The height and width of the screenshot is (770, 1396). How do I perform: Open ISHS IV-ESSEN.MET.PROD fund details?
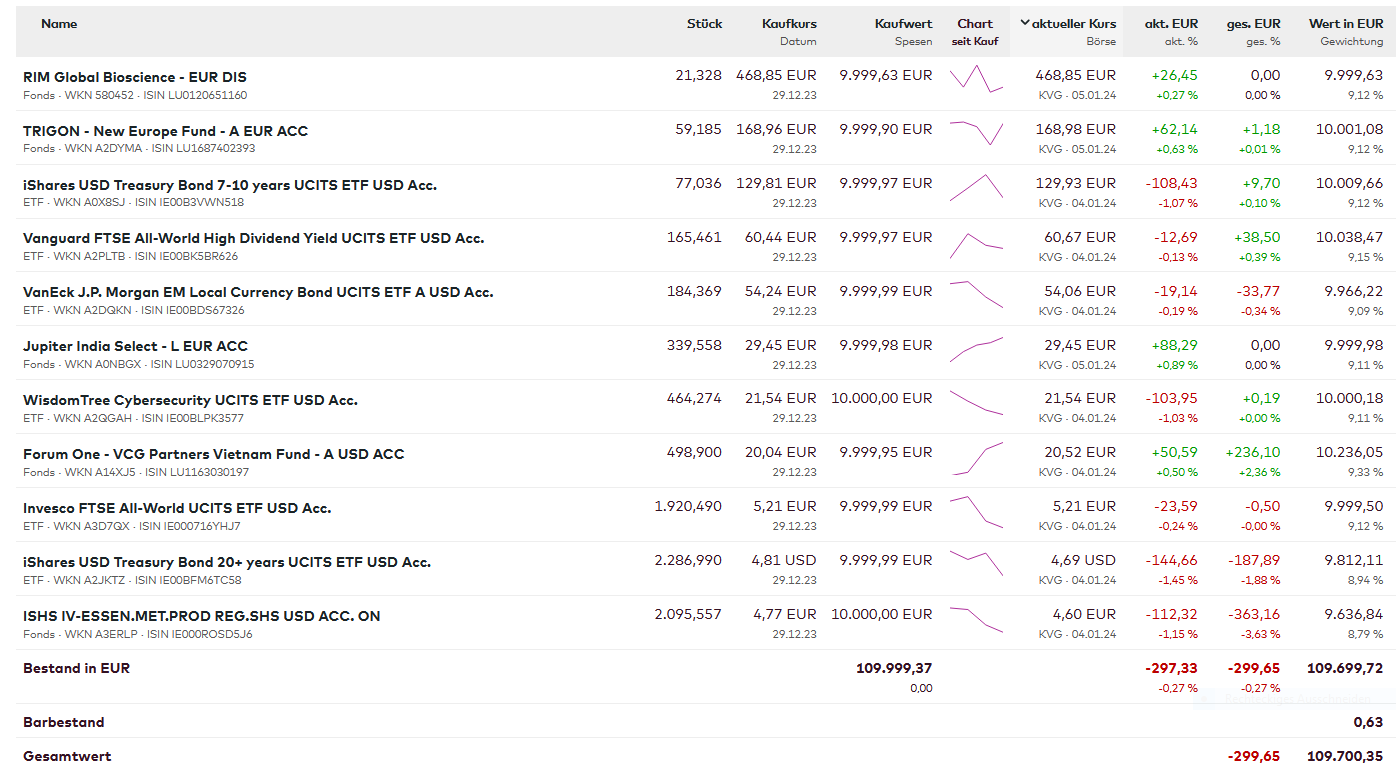[202, 616]
